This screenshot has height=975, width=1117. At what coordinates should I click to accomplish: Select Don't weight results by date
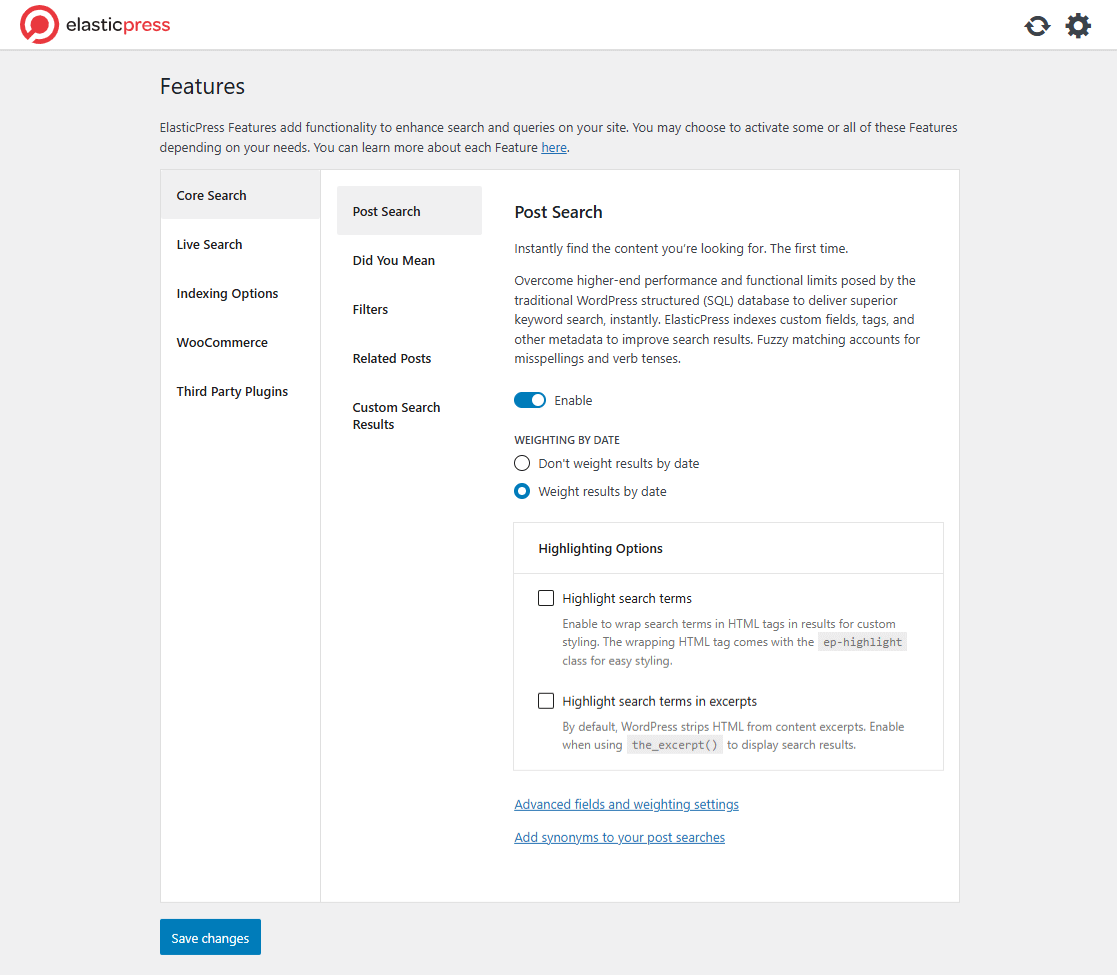pos(522,463)
